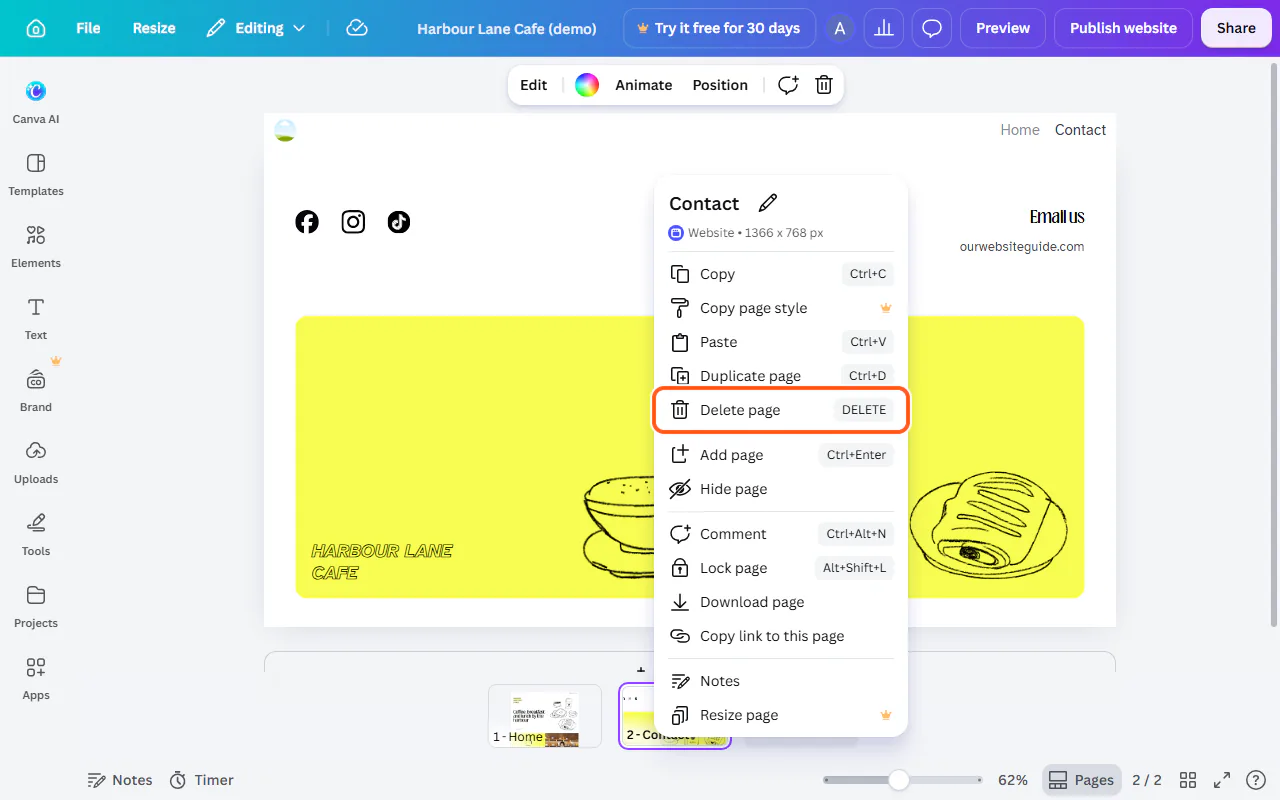This screenshot has height=800, width=1280.
Task: Open the Templates panel
Action: coord(36,173)
